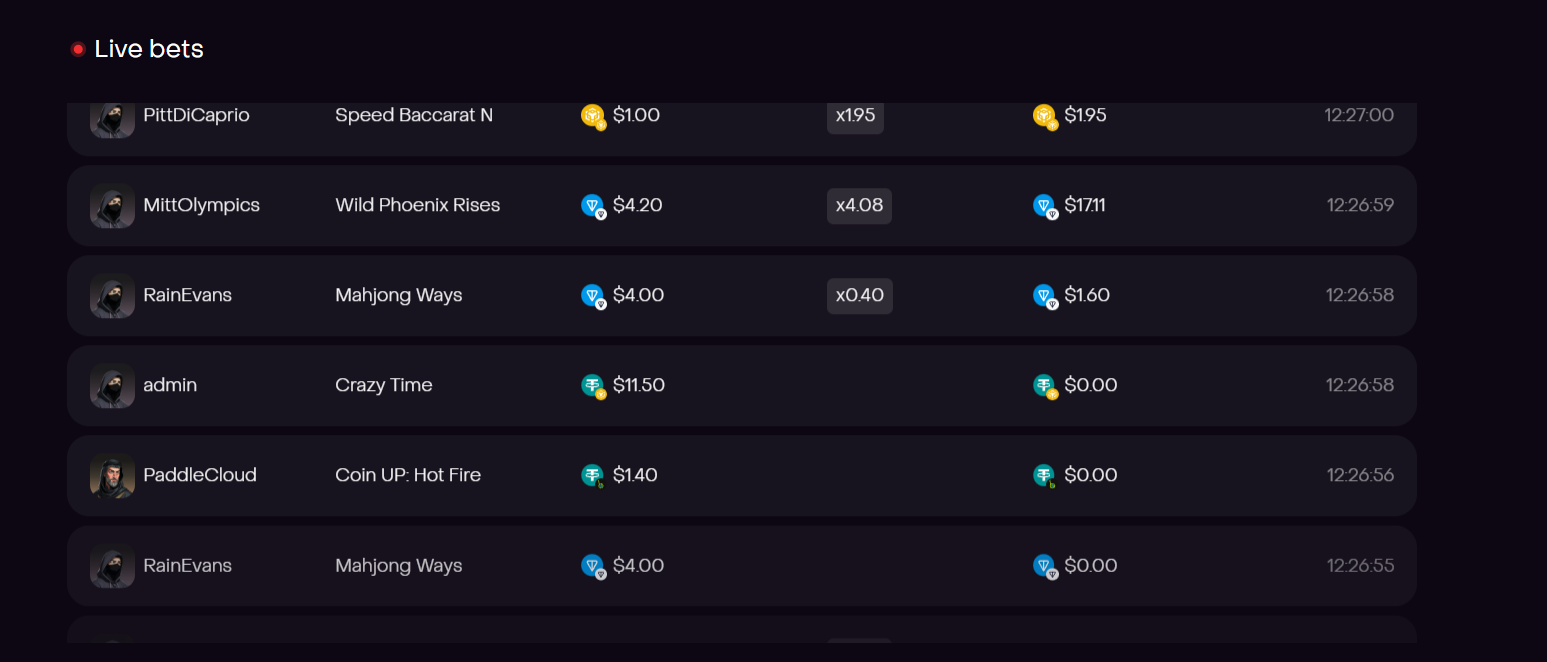1547x662 pixels.
Task: Open the Speed Baccarat N game
Action: pos(414,115)
